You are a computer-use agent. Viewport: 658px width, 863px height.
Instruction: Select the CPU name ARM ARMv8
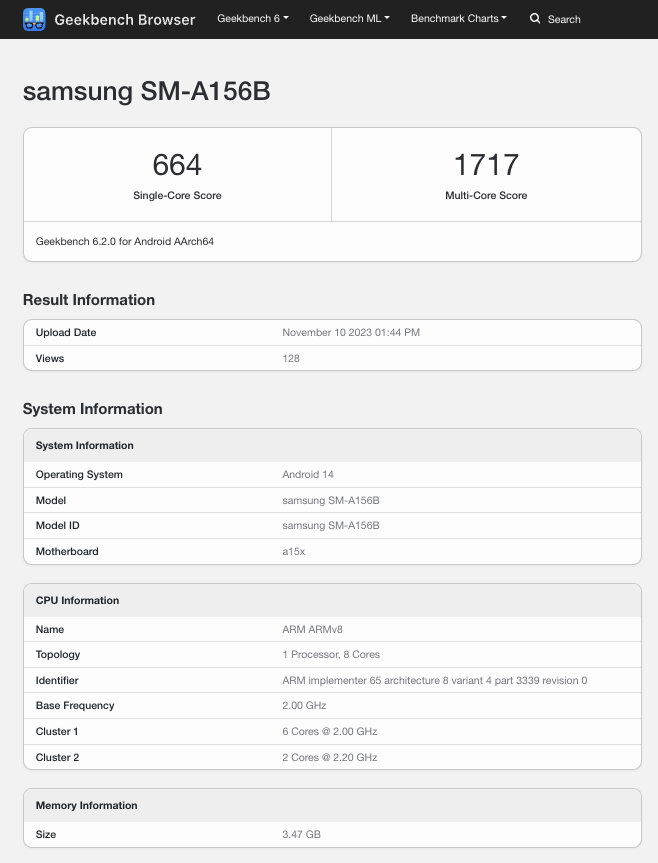click(x=312, y=630)
